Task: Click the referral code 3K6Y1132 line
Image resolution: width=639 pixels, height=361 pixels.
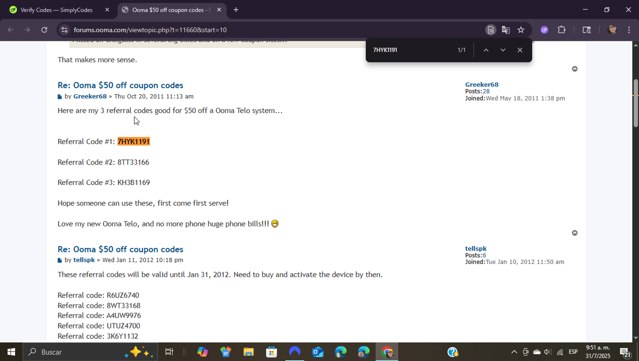Action: click(98, 336)
